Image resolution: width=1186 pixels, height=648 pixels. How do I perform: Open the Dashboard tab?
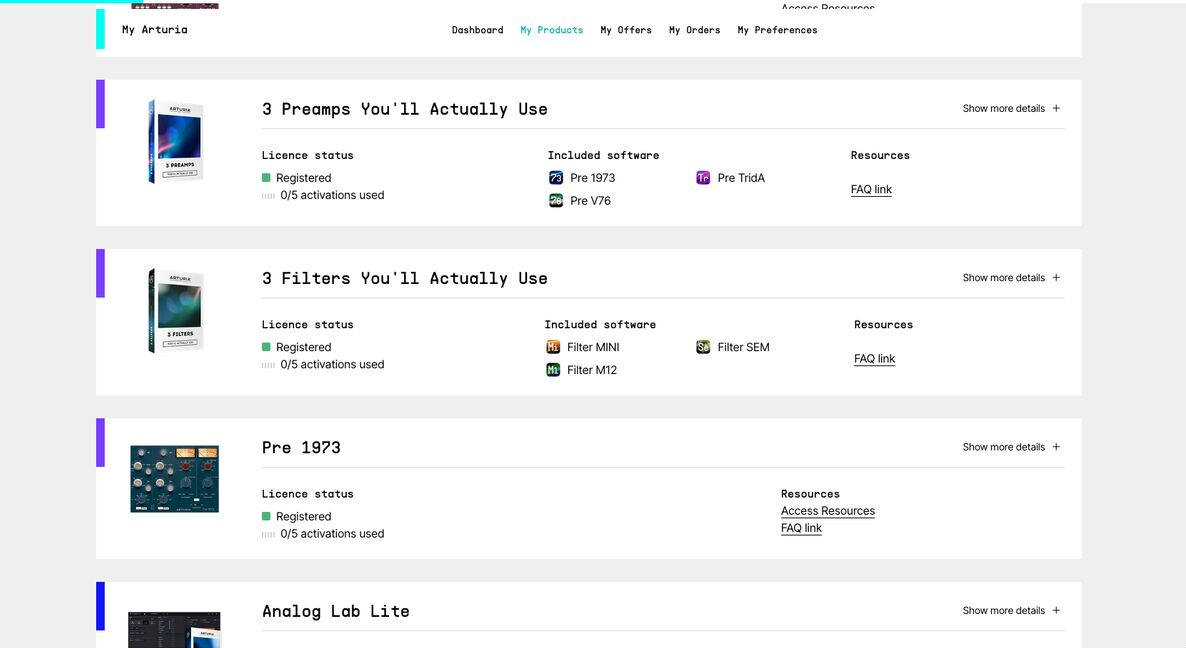477,30
